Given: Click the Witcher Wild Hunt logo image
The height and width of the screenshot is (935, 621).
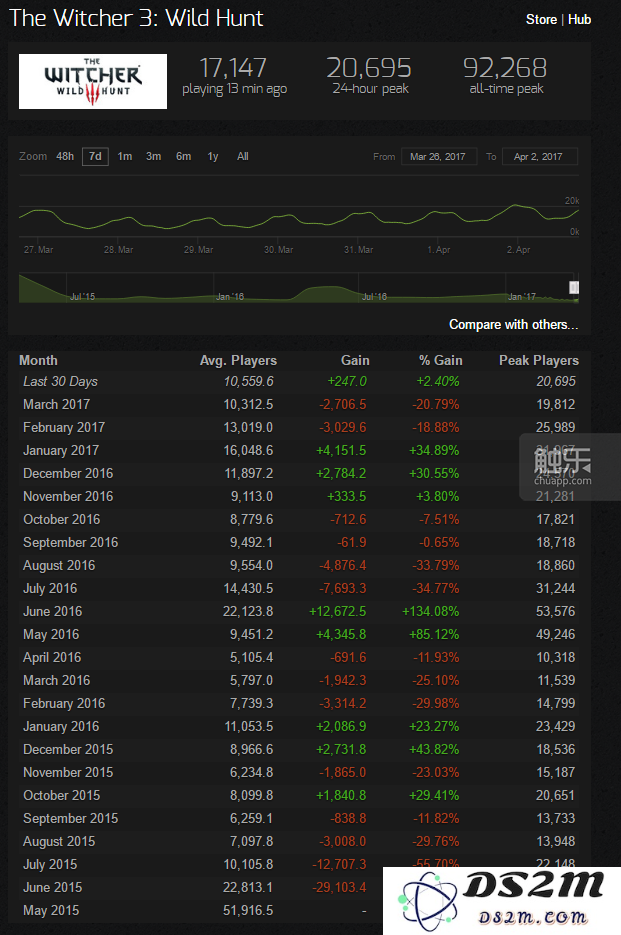Looking at the screenshot, I should pos(92,82).
